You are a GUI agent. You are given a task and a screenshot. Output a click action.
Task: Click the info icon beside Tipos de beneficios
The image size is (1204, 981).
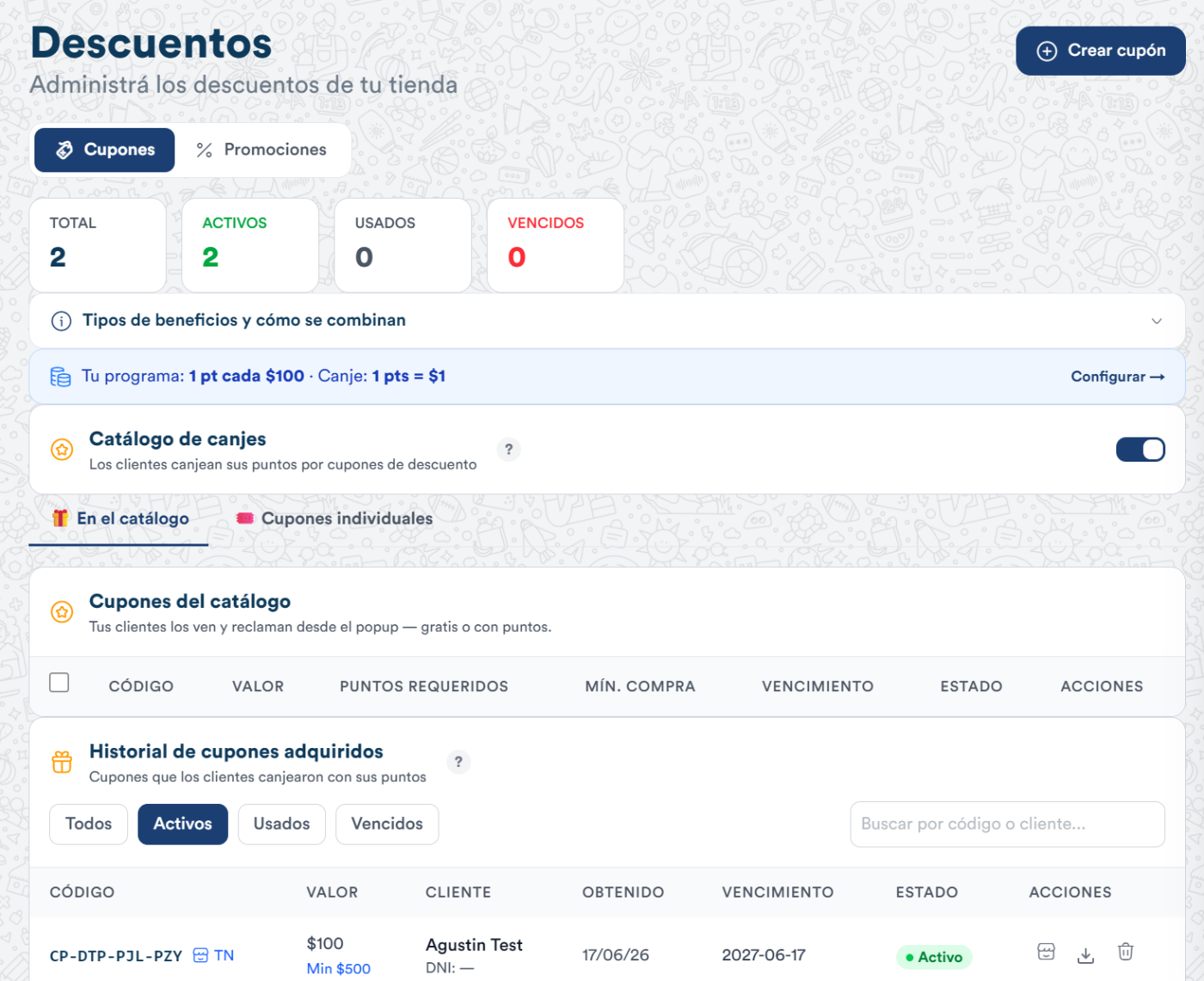point(61,322)
